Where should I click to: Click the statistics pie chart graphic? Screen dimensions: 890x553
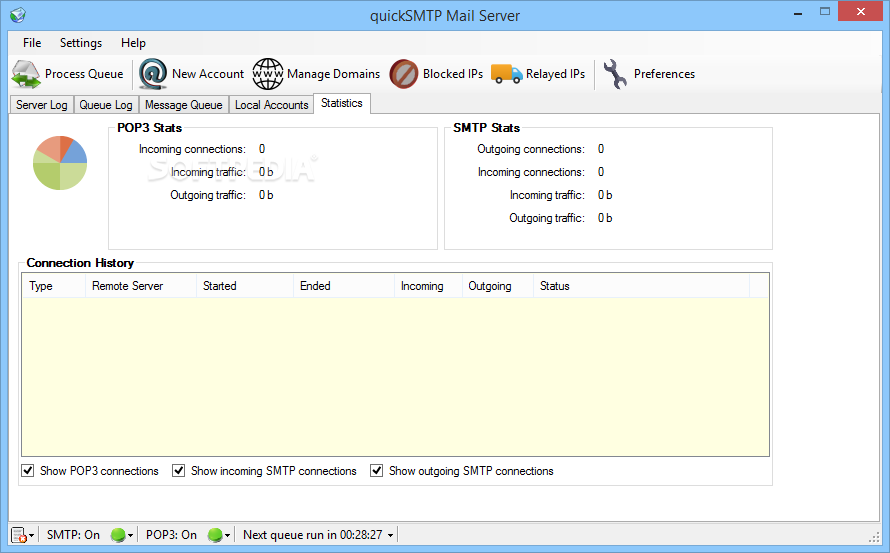click(x=60, y=163)
